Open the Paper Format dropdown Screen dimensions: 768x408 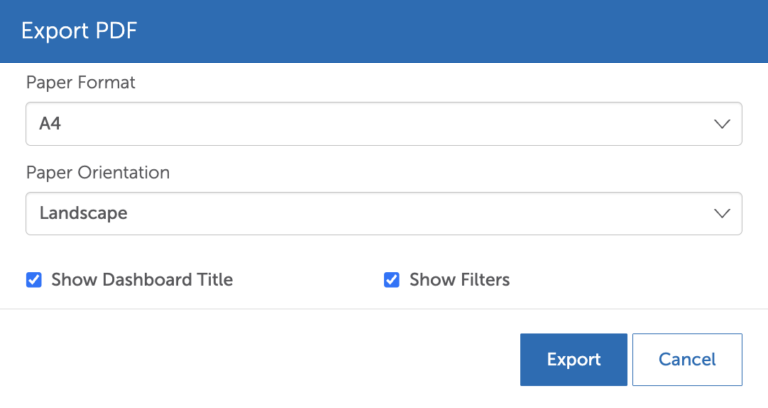(383, 124)
